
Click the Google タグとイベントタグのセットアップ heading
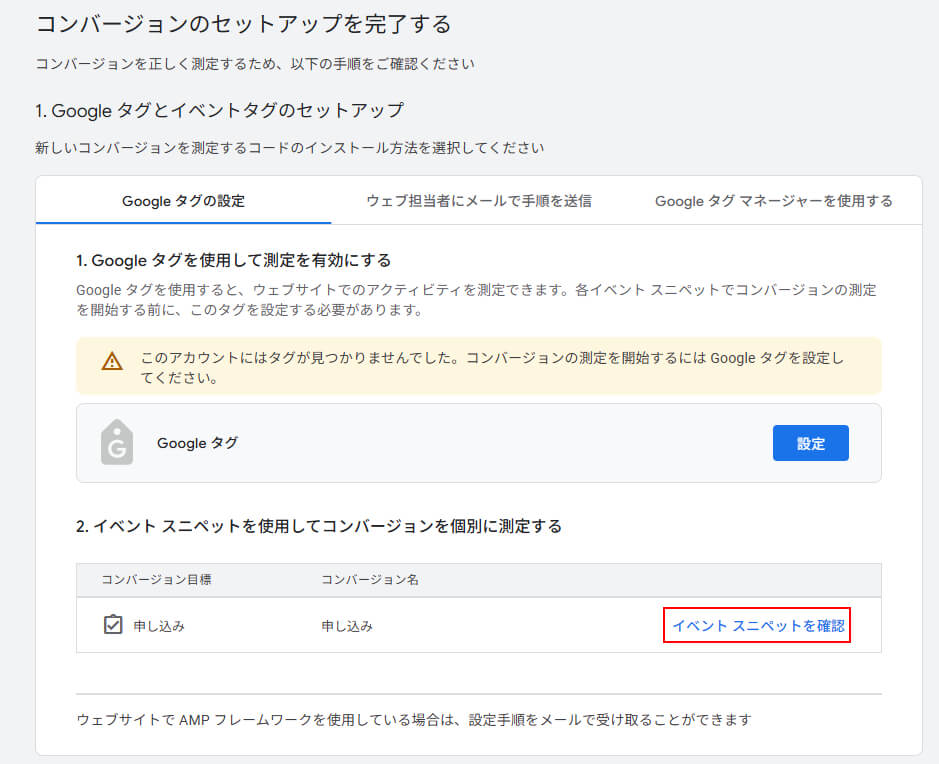[x=219, y=110]
